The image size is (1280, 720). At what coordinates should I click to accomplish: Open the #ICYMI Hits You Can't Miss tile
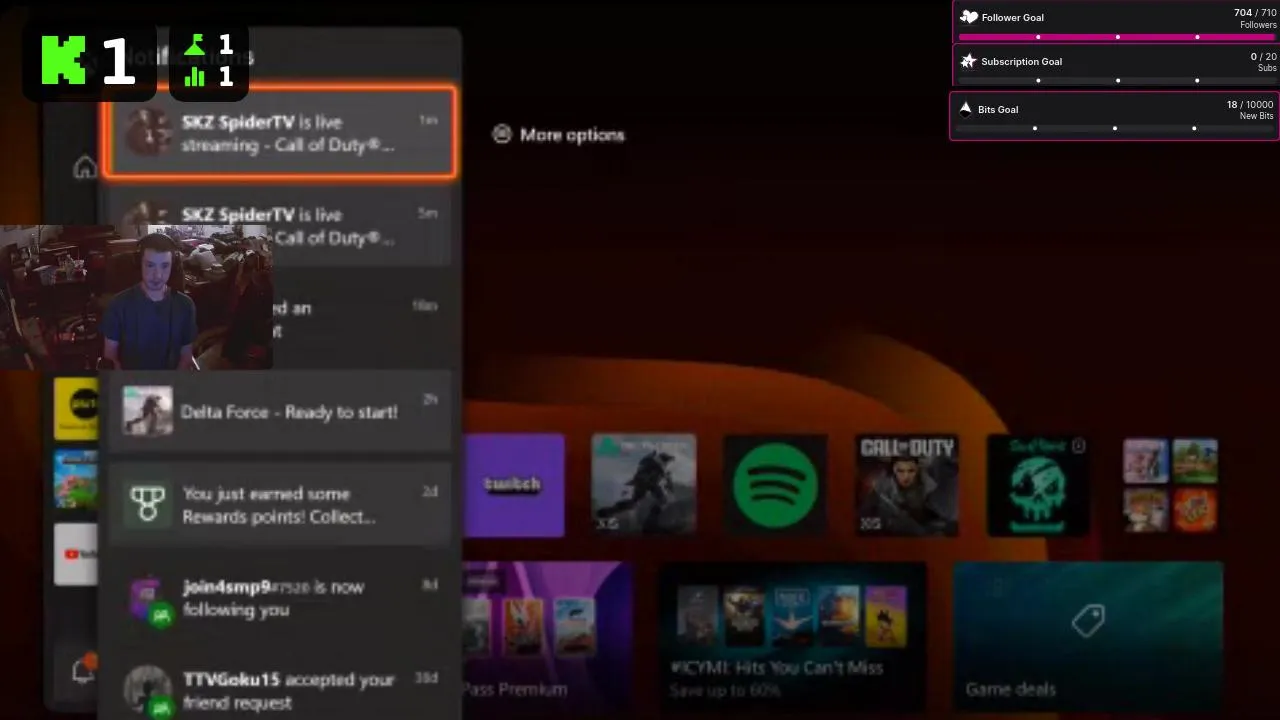click(x=791, y=635)
